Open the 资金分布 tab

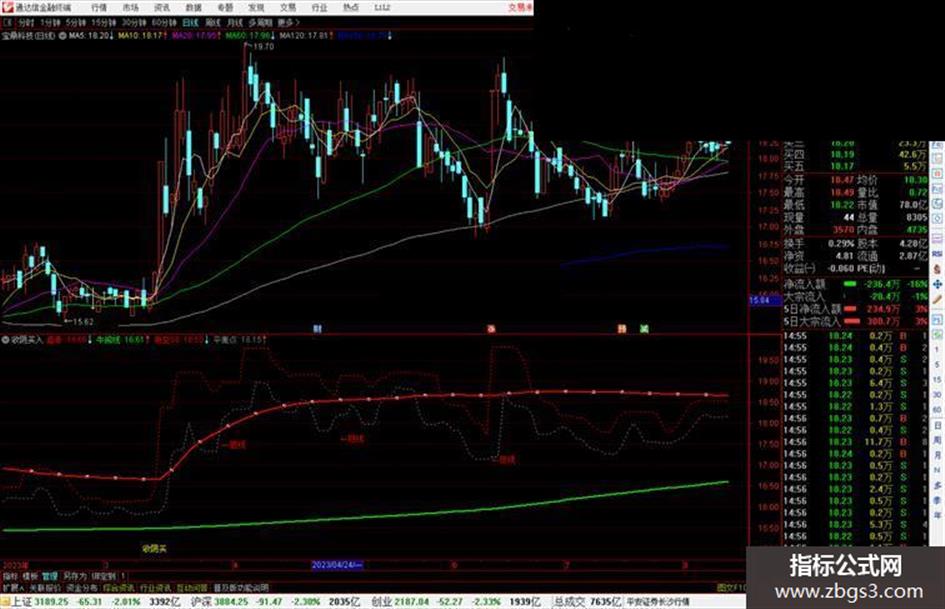[81, 587]
